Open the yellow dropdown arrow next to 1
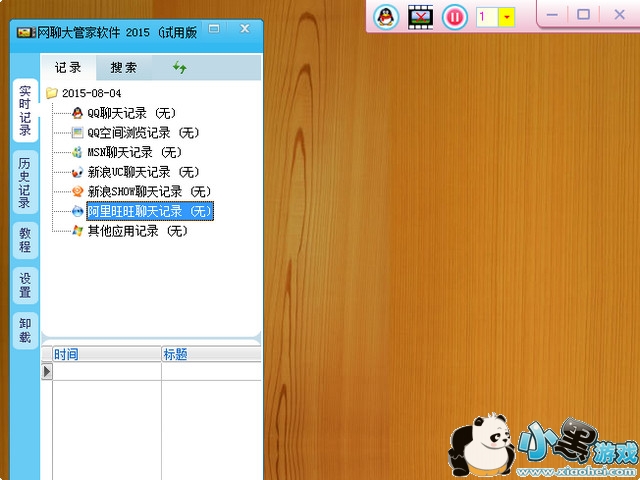640x480 pixels. coord(507,17)
